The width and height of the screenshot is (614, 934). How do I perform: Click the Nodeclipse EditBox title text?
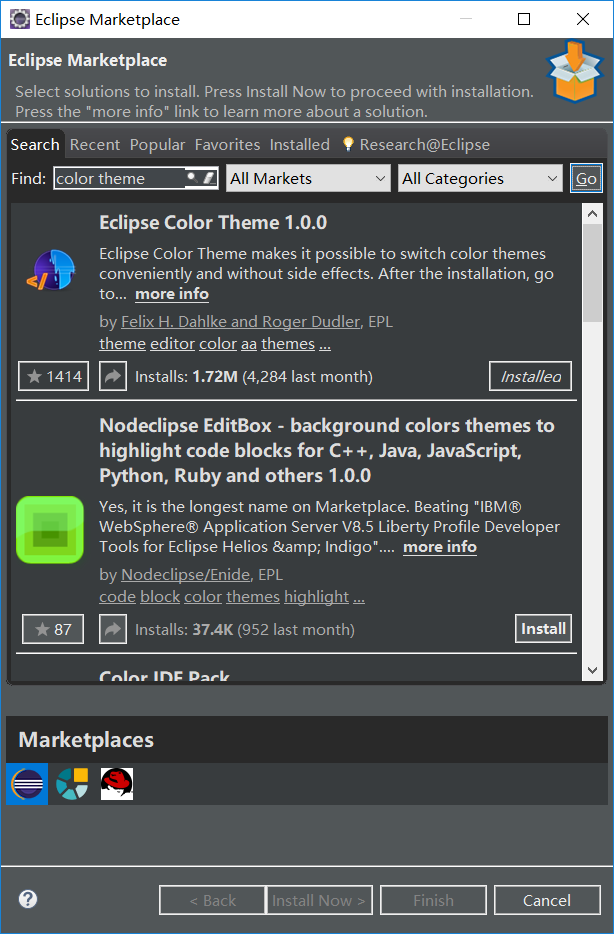[x=327, y=450]
